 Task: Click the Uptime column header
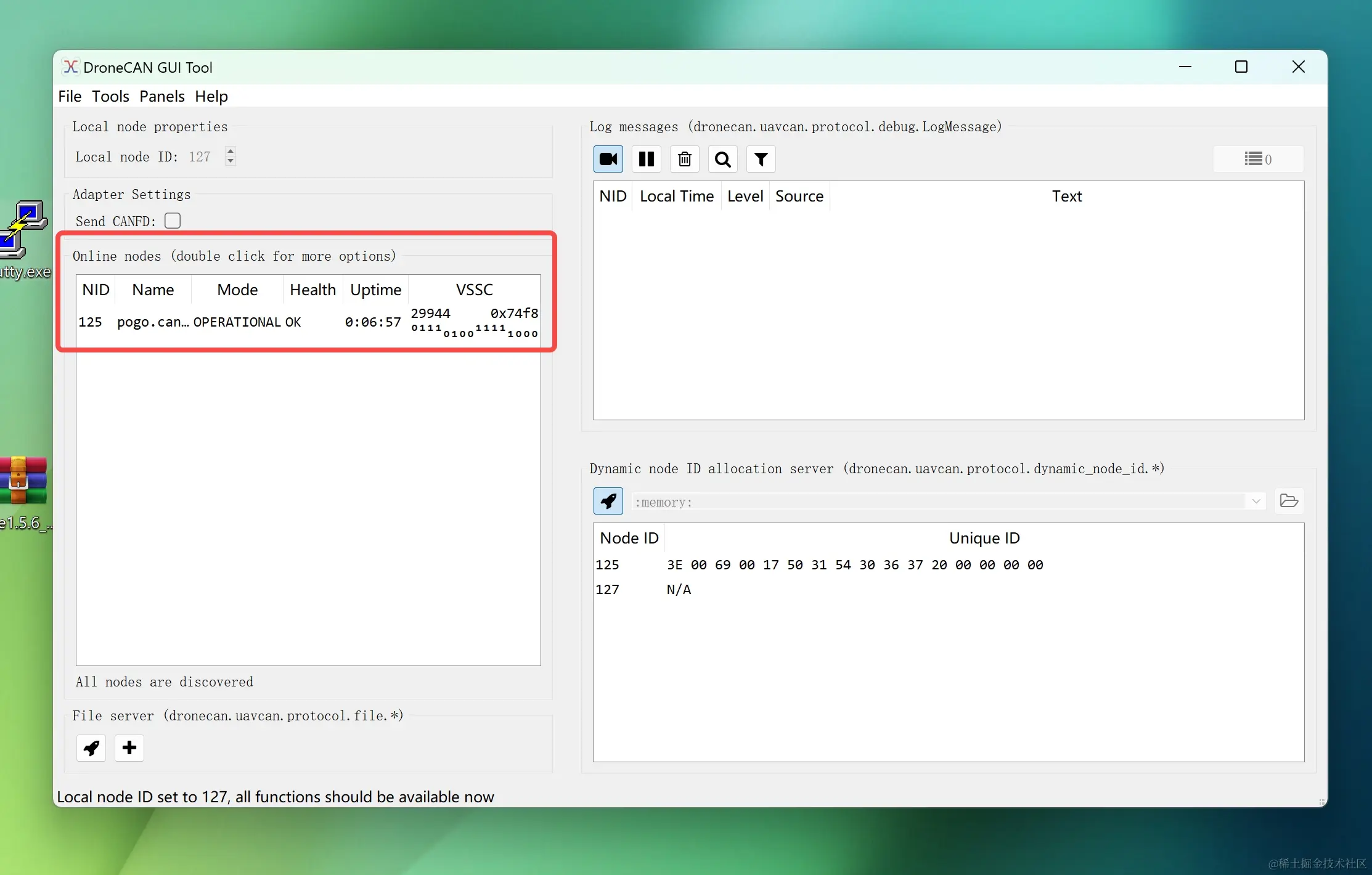(x=375, y=290)
